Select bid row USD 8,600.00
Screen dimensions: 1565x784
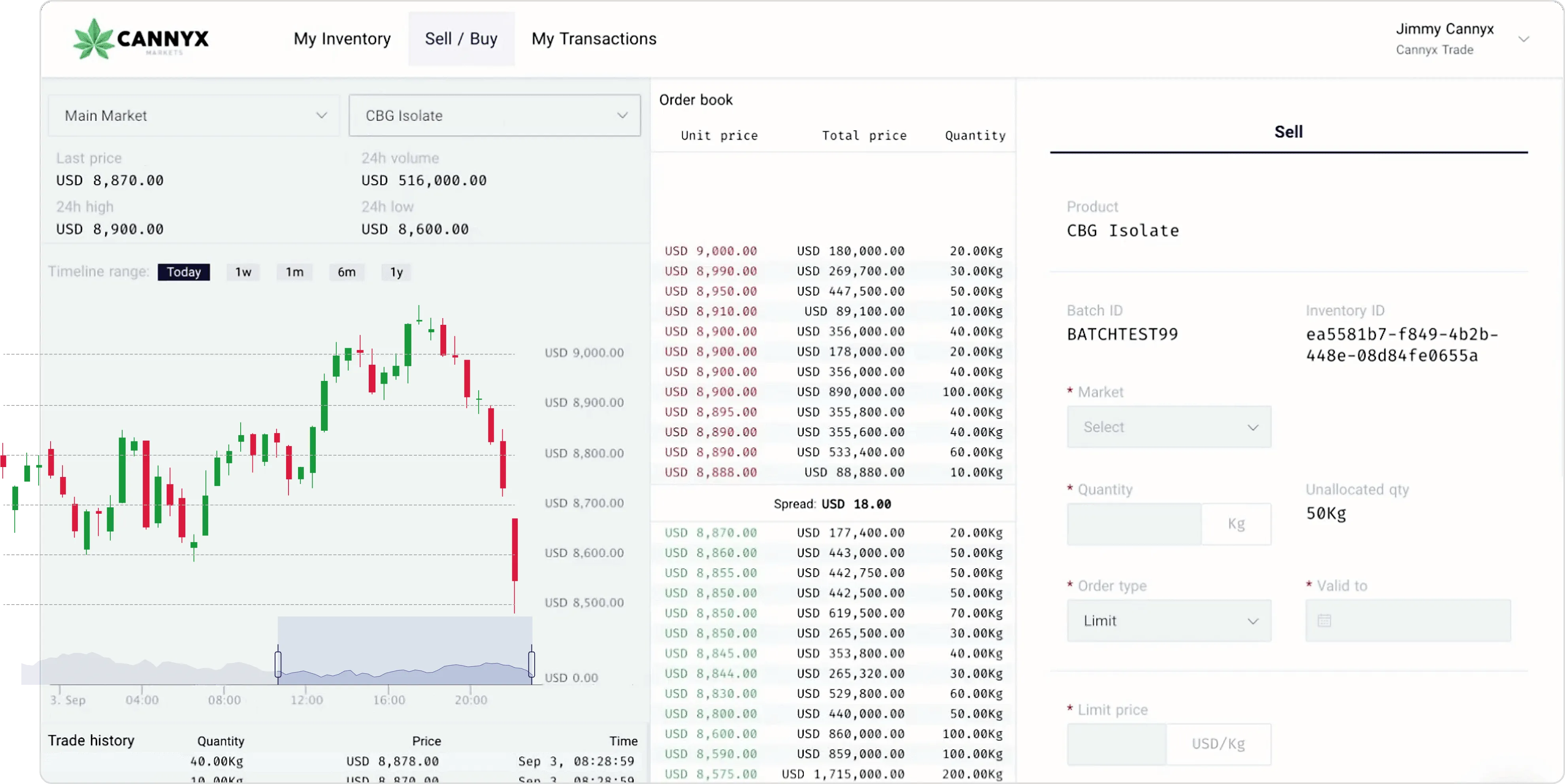pyautogui.click(x=833, y=733)
